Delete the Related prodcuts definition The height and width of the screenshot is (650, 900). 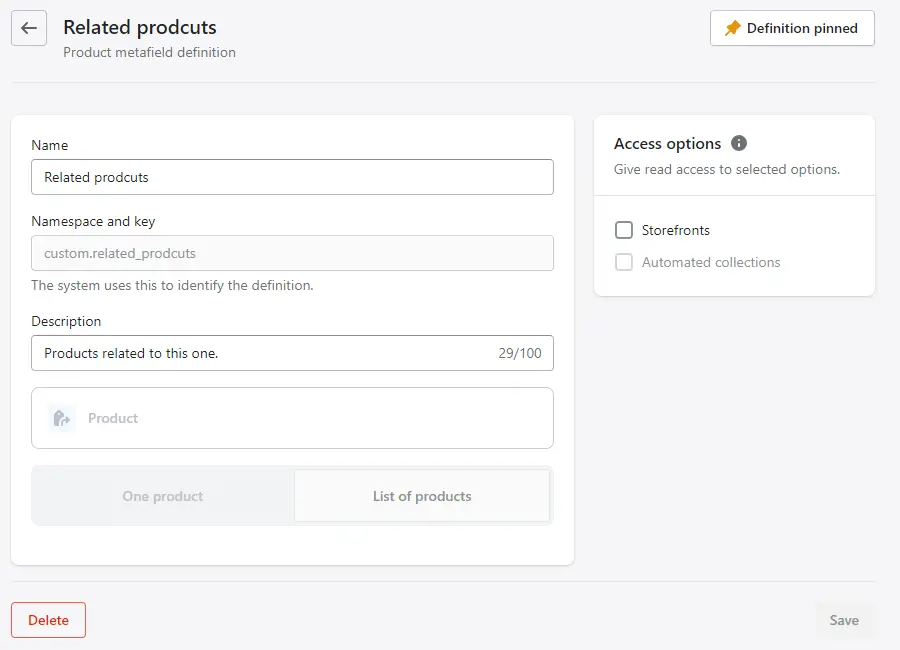48,620
